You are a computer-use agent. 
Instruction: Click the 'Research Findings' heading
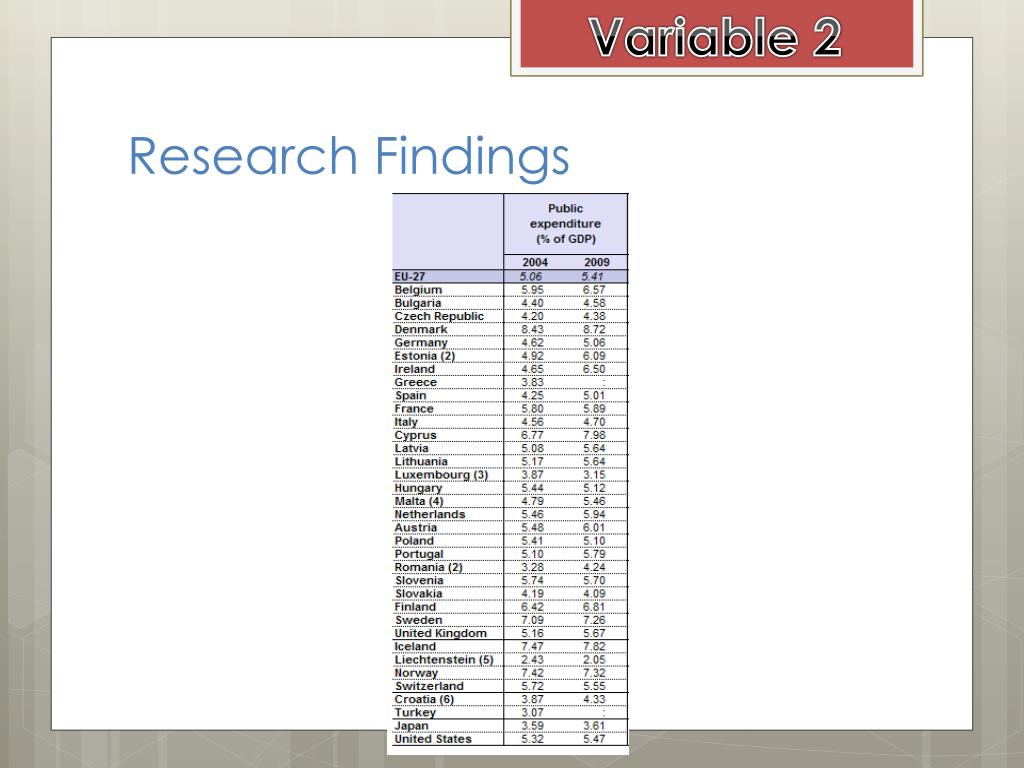point(349,157)
